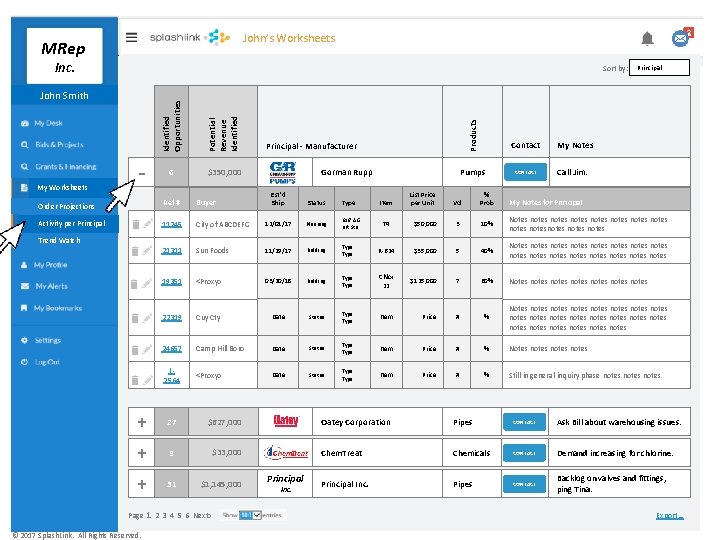The width and height of the screenshot is (720, 540).
Task: Click 'Ask Bill about warehousing issues.' note
Action: coord(619,422)
